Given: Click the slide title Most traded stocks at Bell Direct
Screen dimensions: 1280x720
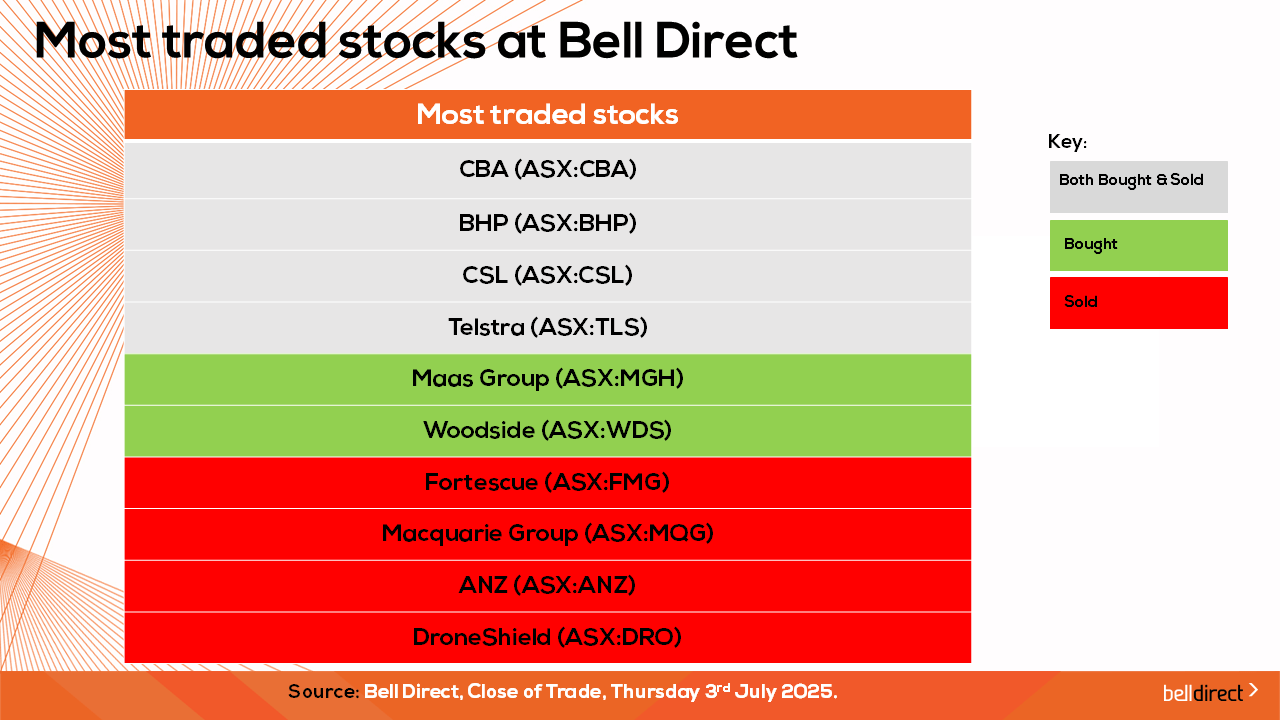Looking at the screenshot, I should pyautogui.click(x=416, y=41).
